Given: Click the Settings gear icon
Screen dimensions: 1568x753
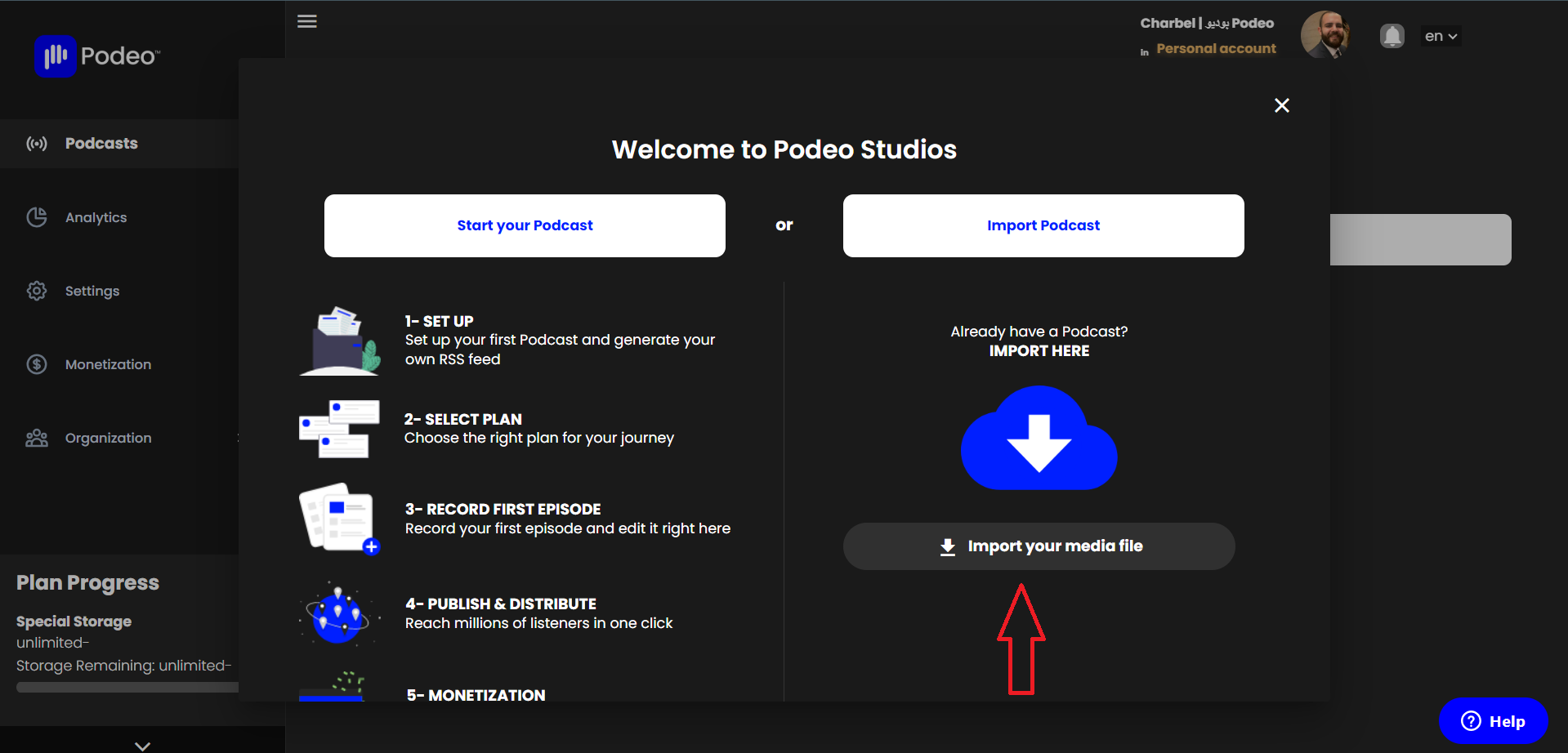Looking at the screenshot, I should click(37, 291).
